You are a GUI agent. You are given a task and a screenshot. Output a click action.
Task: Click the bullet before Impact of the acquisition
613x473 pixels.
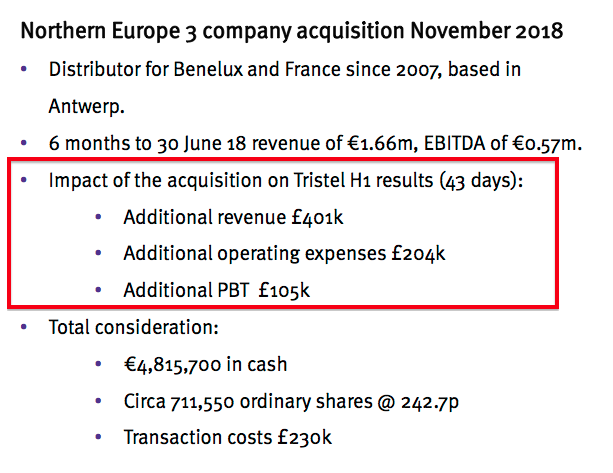24,180
